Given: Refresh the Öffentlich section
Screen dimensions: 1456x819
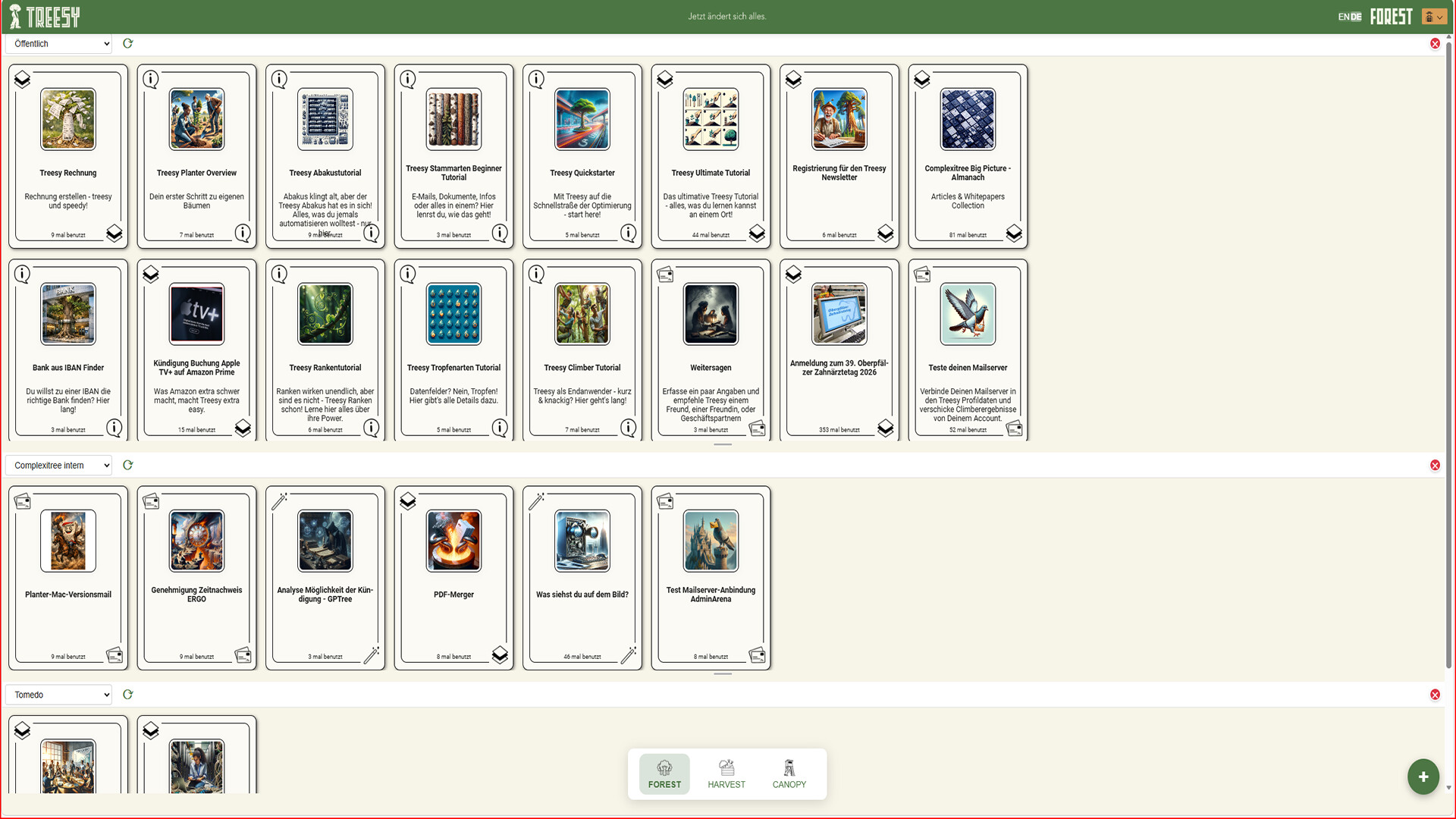Looking at the screenshot, I should coord(127,43).
